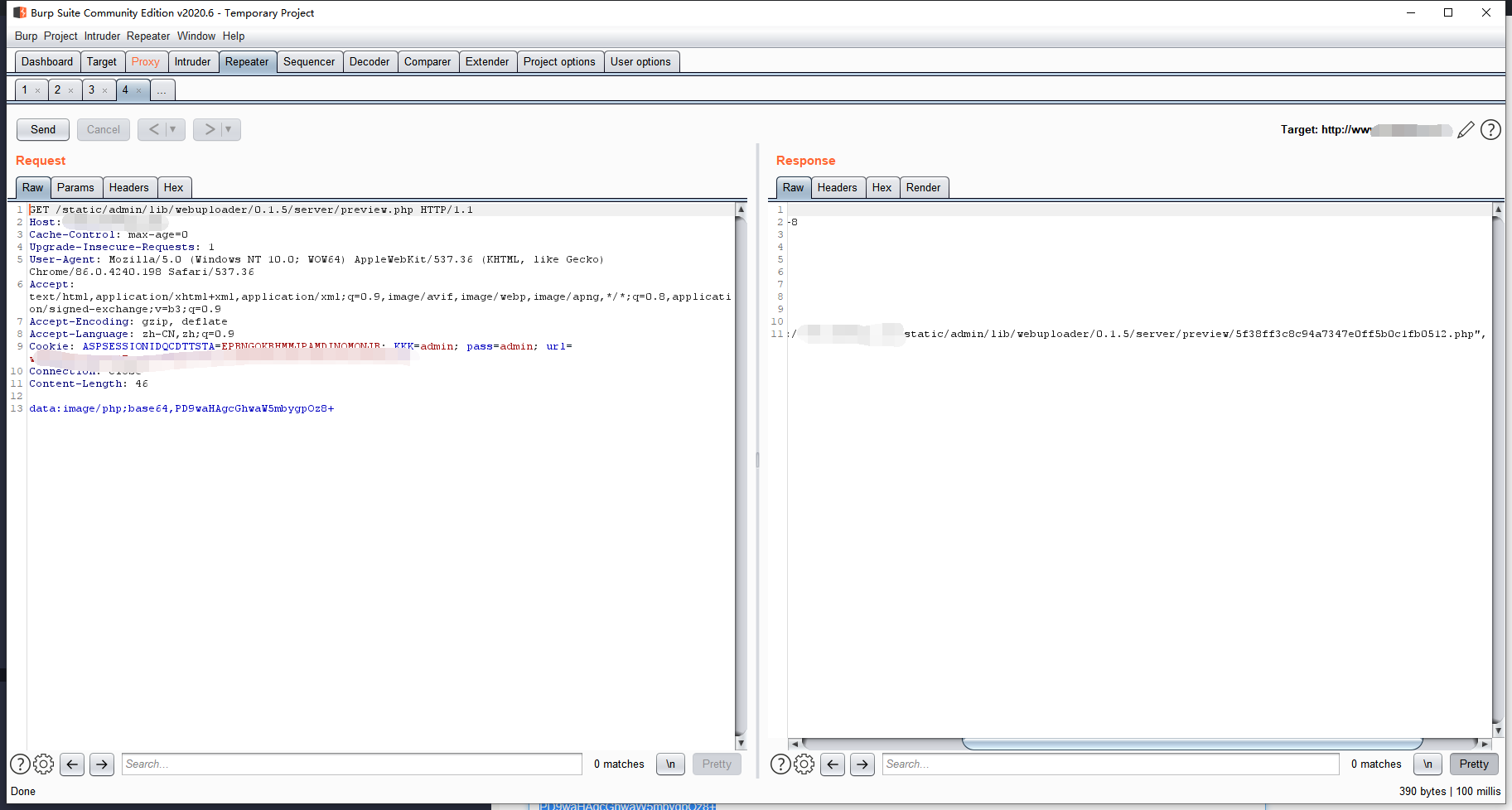Focus the request search field
The height and width of the screenshot is (810, 1512).
tap(352, 764)
